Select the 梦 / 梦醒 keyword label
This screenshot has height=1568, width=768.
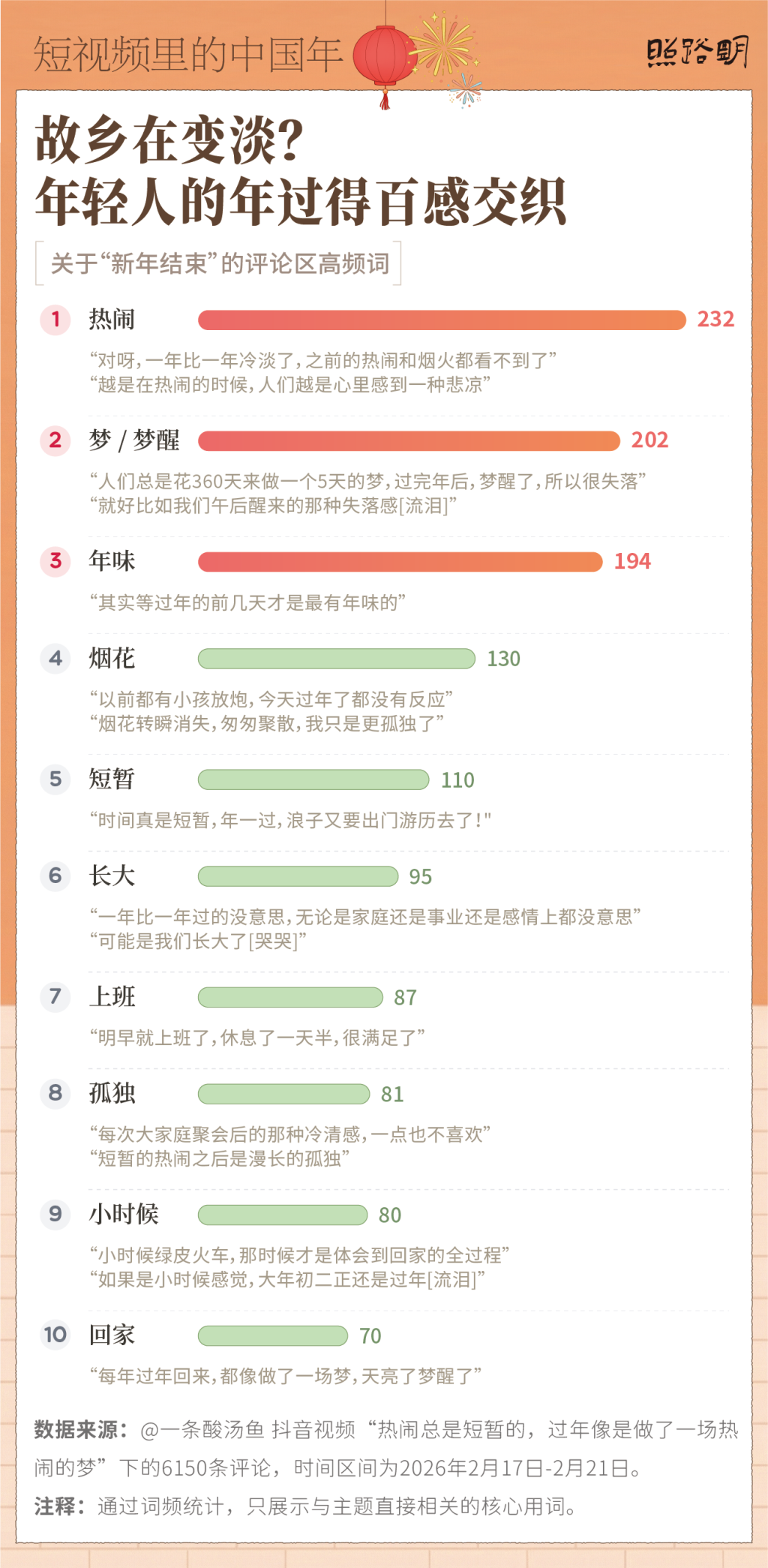tap(134, 440)
